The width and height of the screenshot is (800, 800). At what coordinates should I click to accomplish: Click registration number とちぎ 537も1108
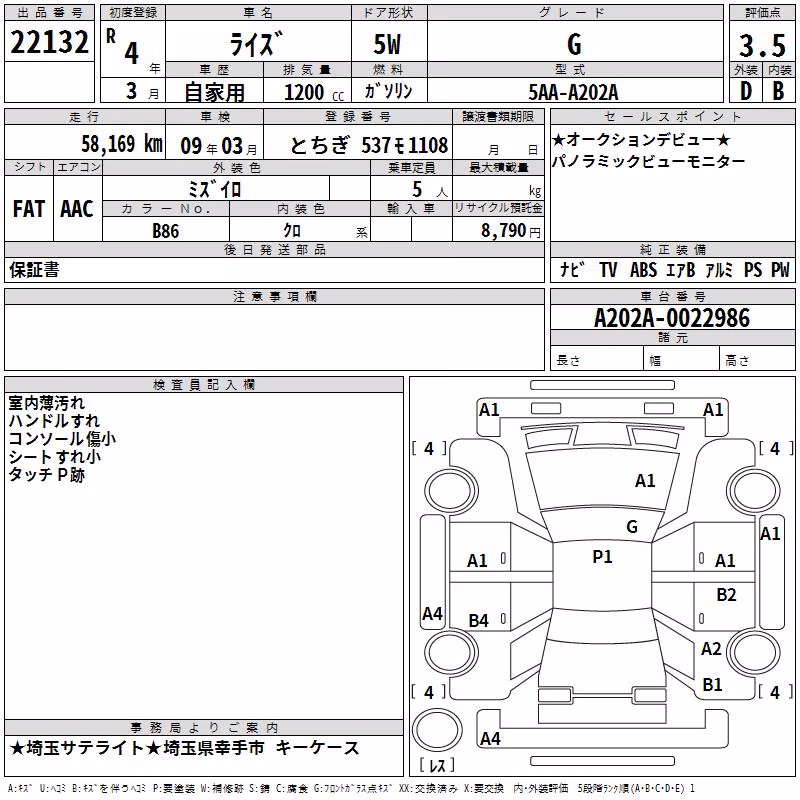pos(369,145)
